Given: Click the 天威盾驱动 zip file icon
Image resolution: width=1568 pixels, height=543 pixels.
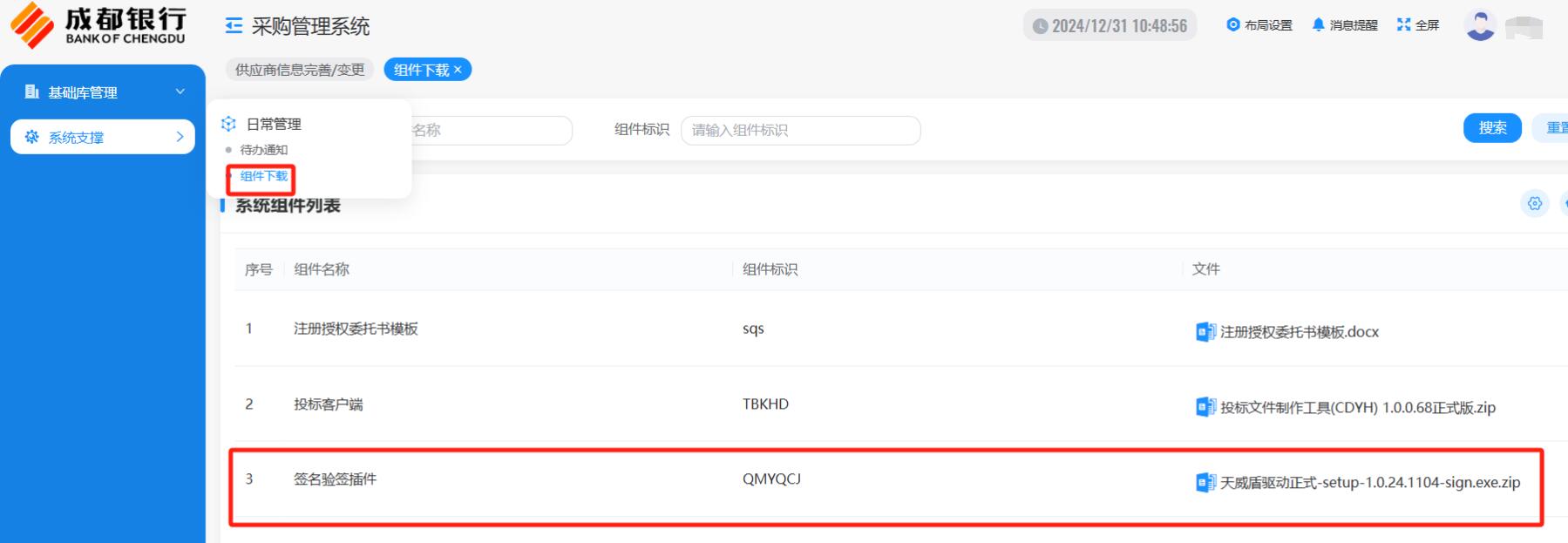Looking at the screenshot, I should coord(1205,483).
